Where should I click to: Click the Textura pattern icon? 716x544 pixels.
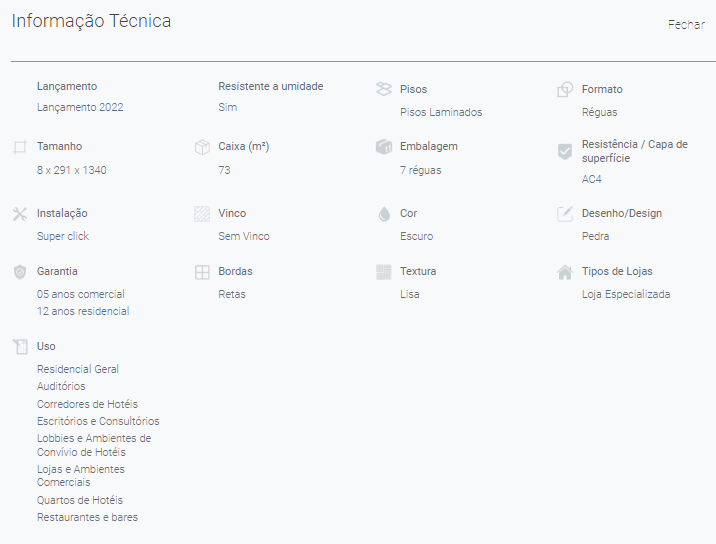click(x=384, y=272)
